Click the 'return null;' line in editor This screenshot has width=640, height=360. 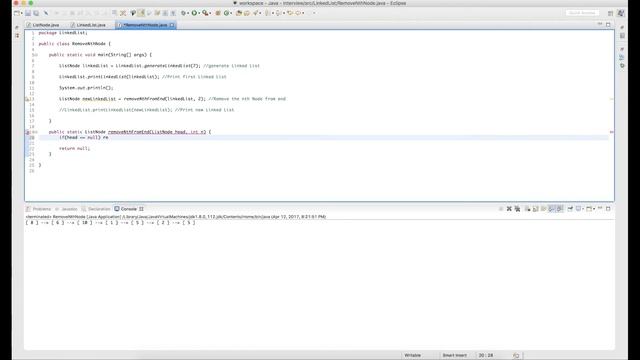pyautogui.click(x=74, y=149)
